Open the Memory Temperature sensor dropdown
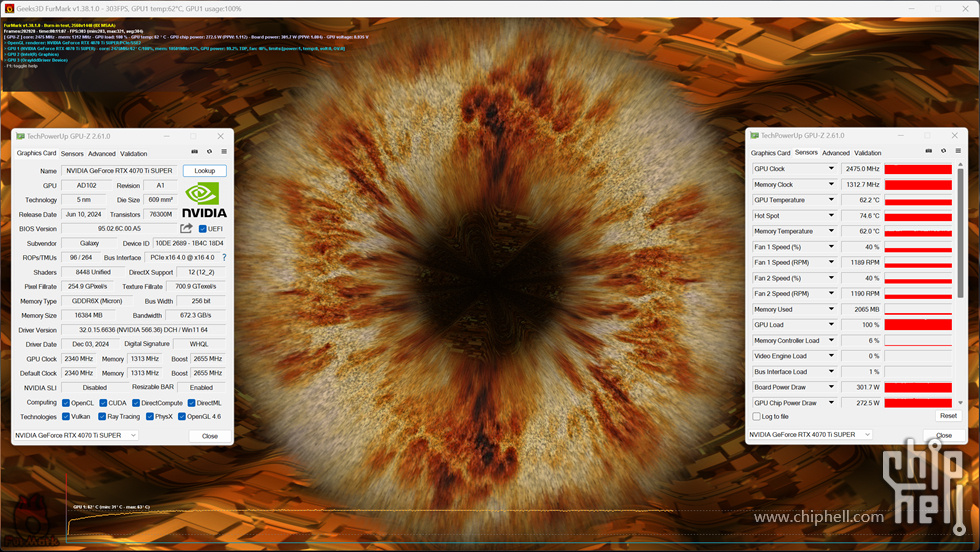The image size is (980, 552). [831, 231]
